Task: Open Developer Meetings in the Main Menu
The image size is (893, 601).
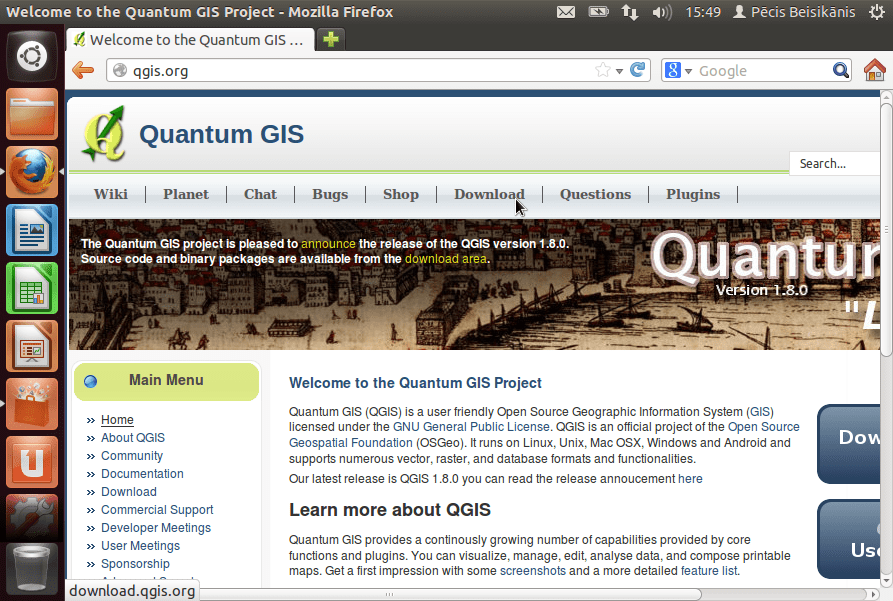Action: pos(156,528)
